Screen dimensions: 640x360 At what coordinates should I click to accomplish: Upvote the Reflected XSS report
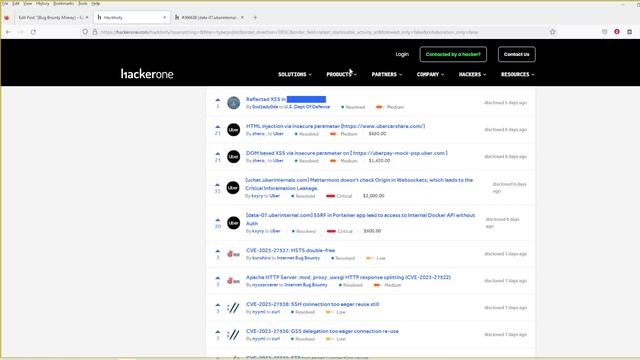click(x=218, y=100)
